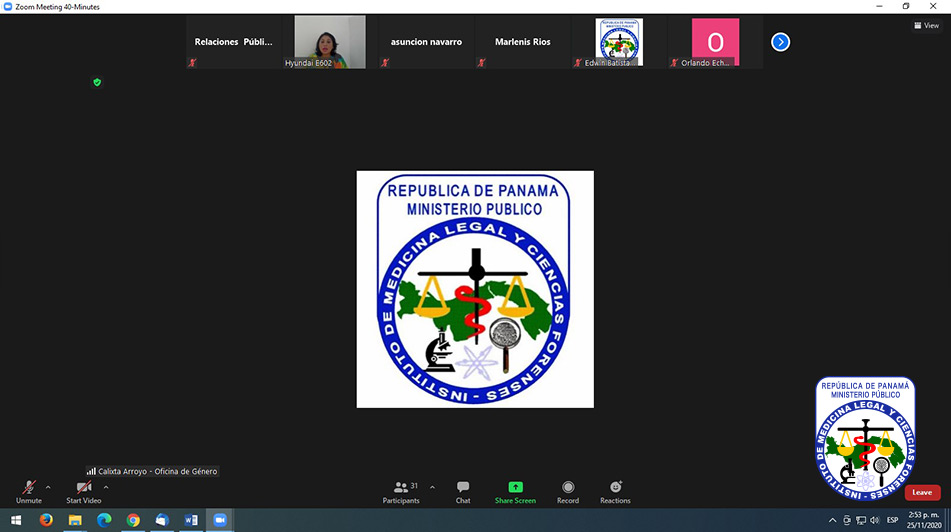
Task: Open the volume control in tray
Action: tap(875, 520)
